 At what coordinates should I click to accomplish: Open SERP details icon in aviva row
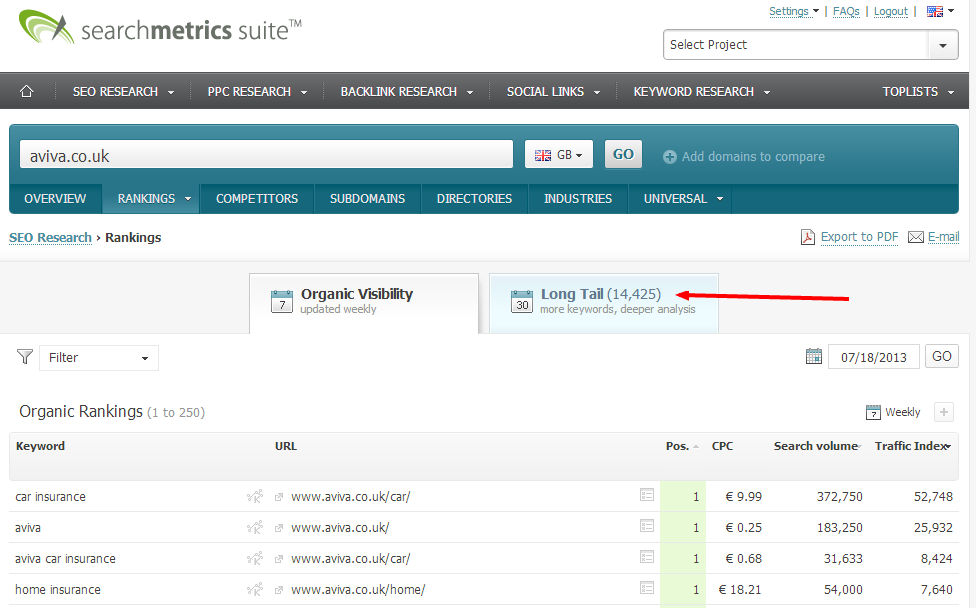(x=647, y=526)
